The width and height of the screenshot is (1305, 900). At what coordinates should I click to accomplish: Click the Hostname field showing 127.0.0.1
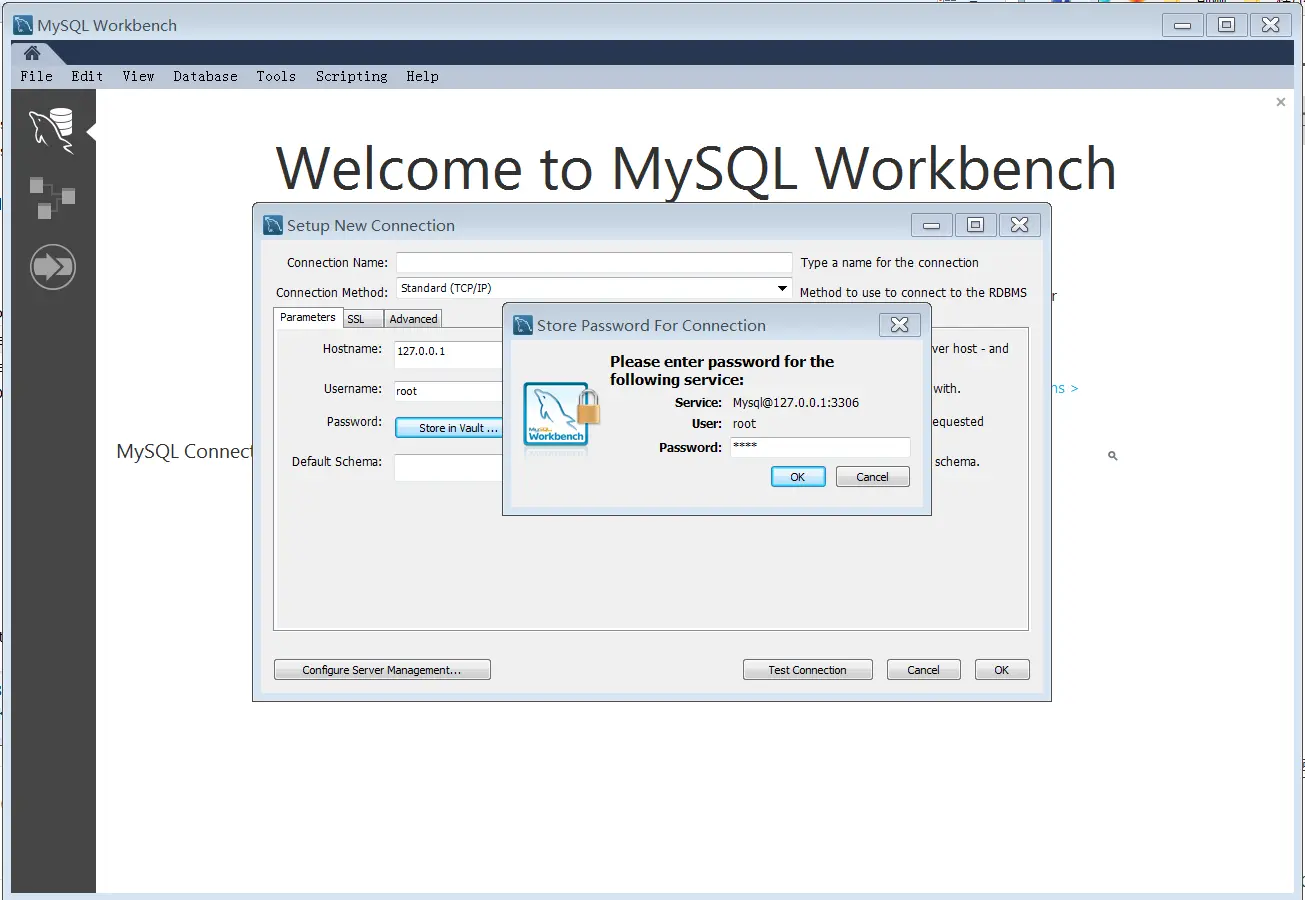(448, 355)
